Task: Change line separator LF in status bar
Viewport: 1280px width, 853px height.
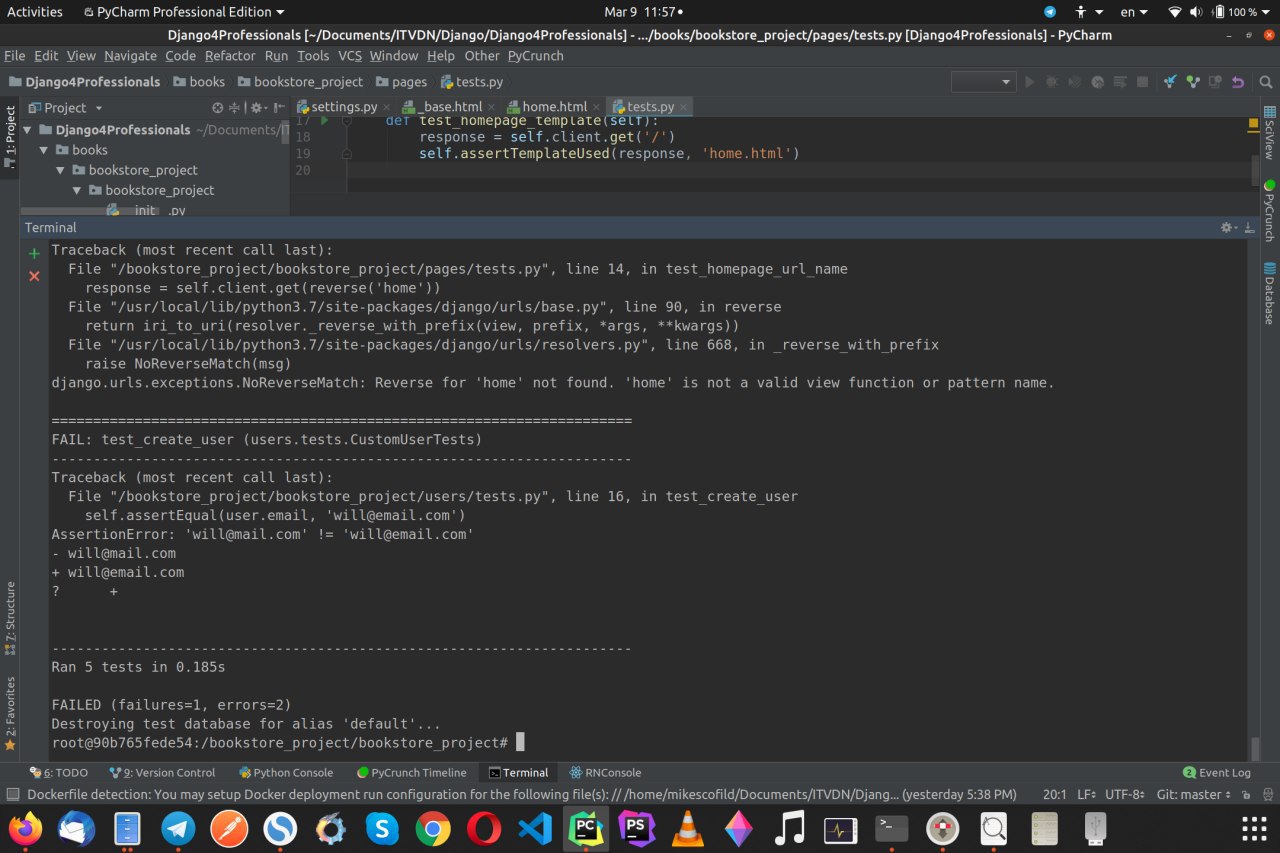Action: point(1087,794)
